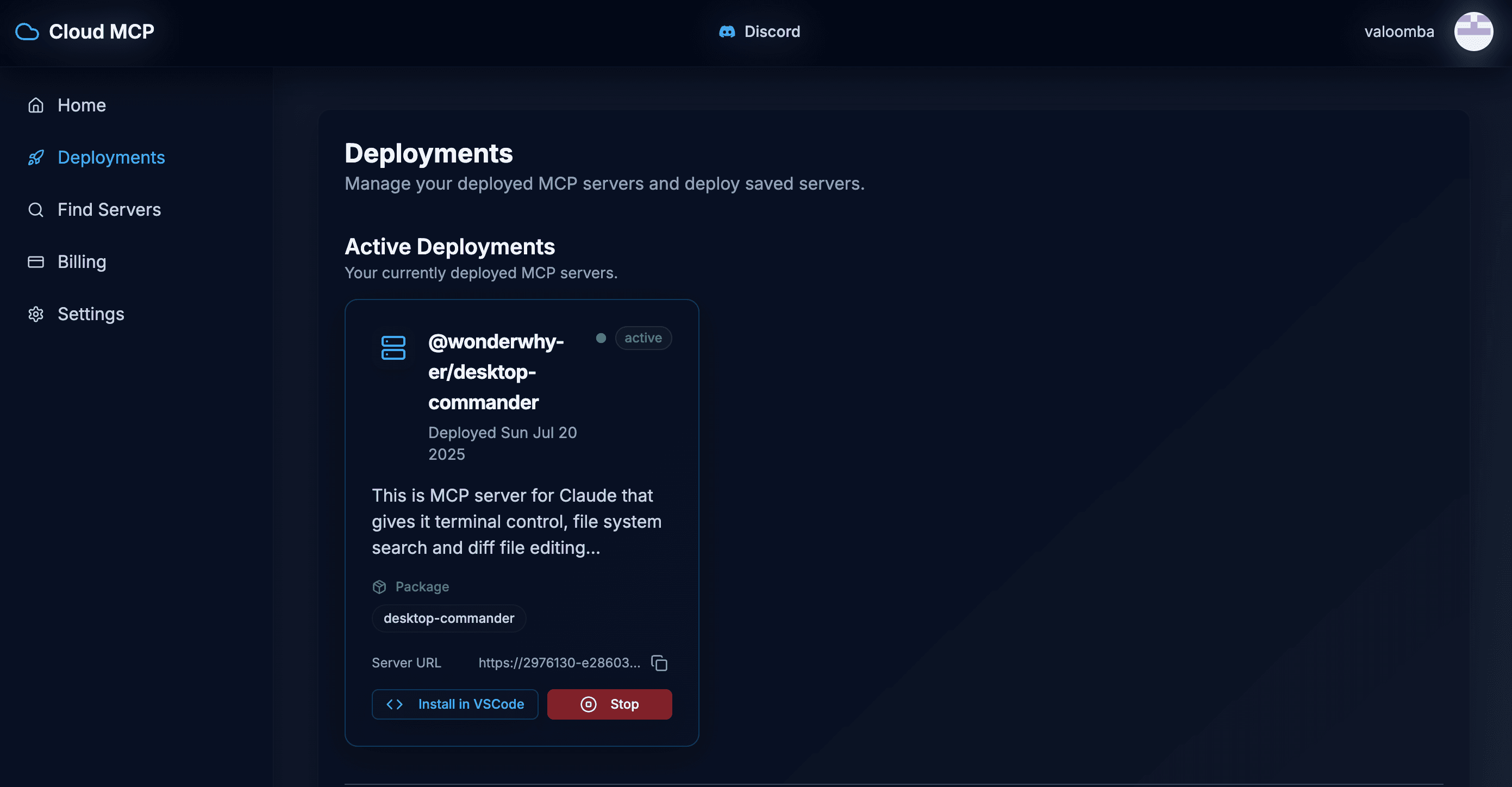Click "Manage your deployed MCP servers" subtitle
1512x787 pixels.
(604, 184)
